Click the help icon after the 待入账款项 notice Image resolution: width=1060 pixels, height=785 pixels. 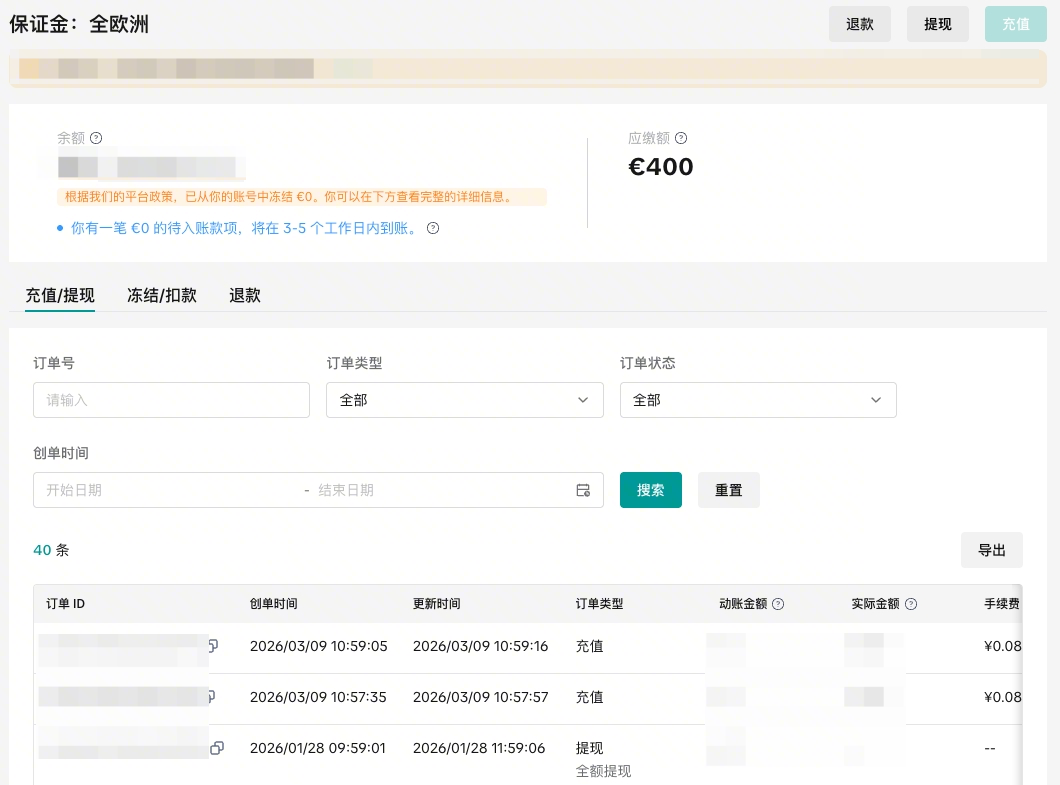pyautogui.click(x=433, y=228)
